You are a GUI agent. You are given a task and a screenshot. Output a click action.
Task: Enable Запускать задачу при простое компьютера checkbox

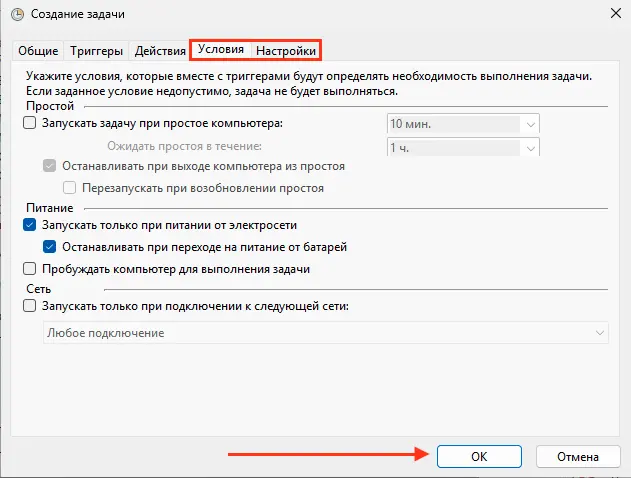29,124
